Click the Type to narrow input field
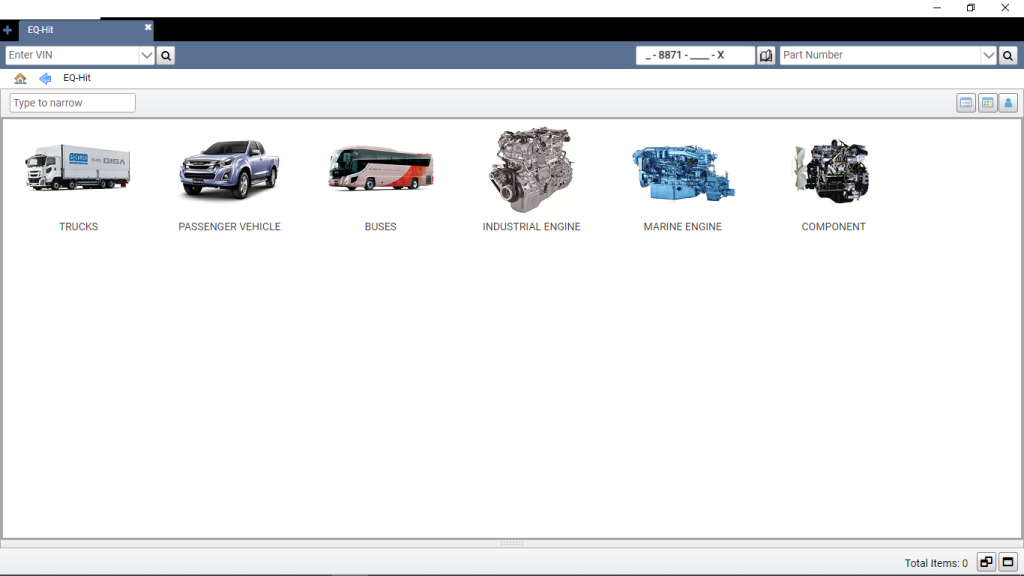Screen dimensions: 1024x576 click(x=70, y=102)
